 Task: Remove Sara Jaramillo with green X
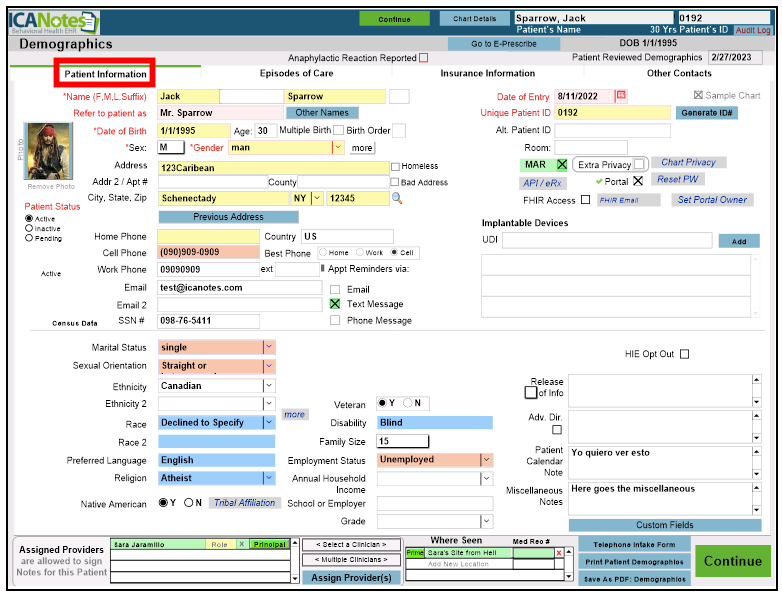(x=241, y=544)
